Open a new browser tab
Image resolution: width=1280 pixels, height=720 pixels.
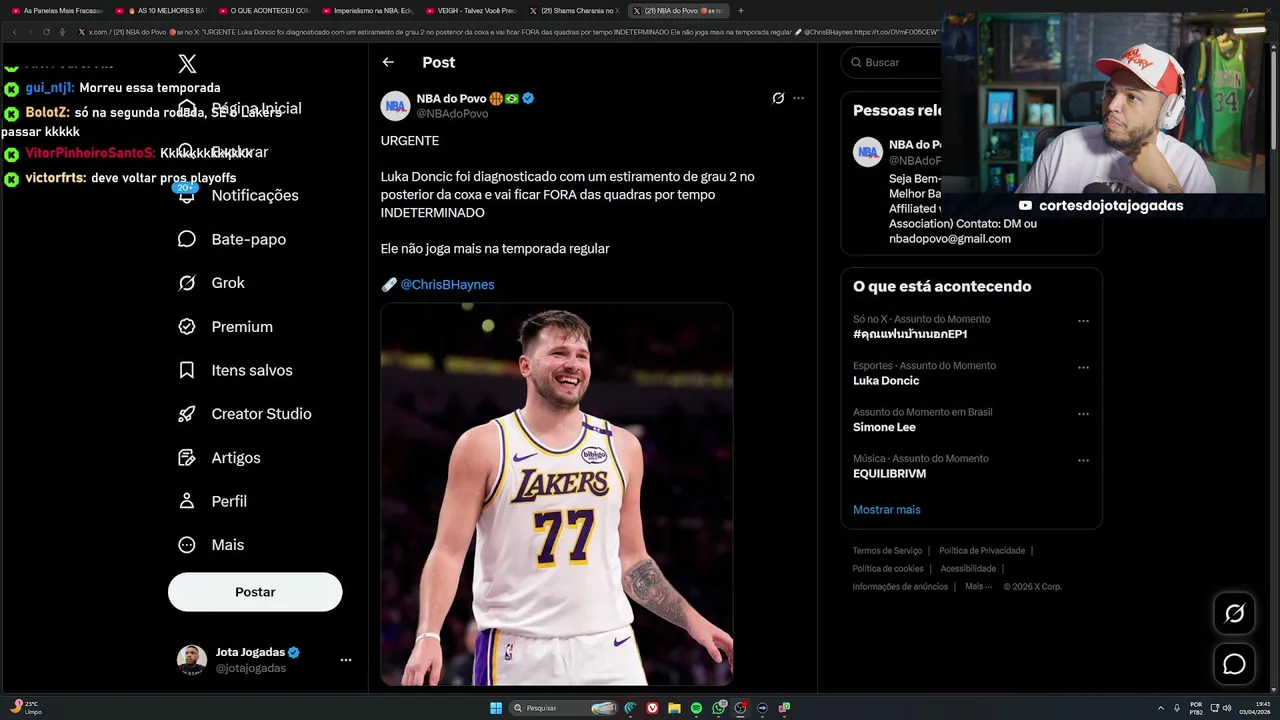pos(740,10)
